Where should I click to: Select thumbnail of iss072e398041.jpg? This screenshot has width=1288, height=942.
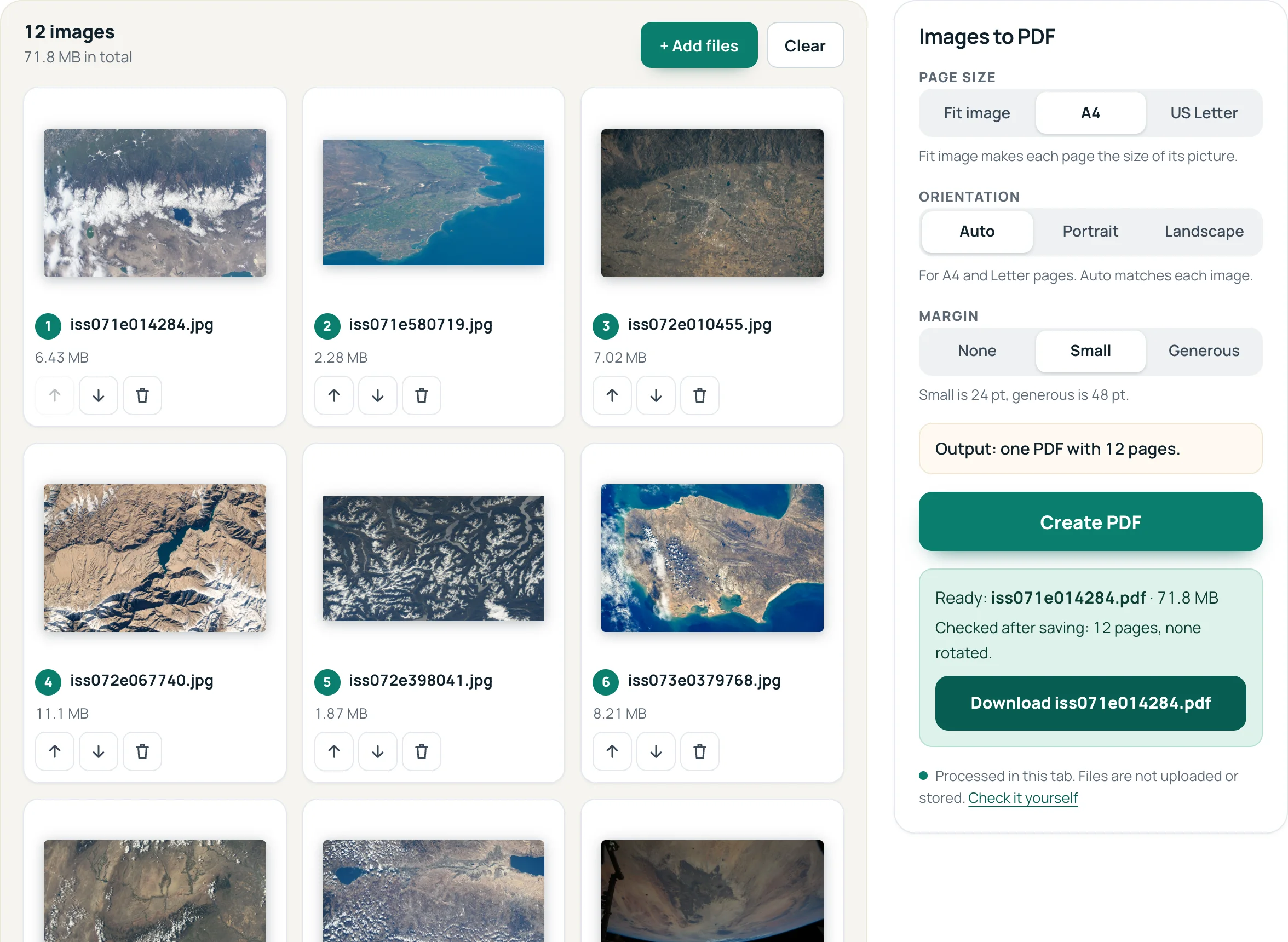(433, 558)
